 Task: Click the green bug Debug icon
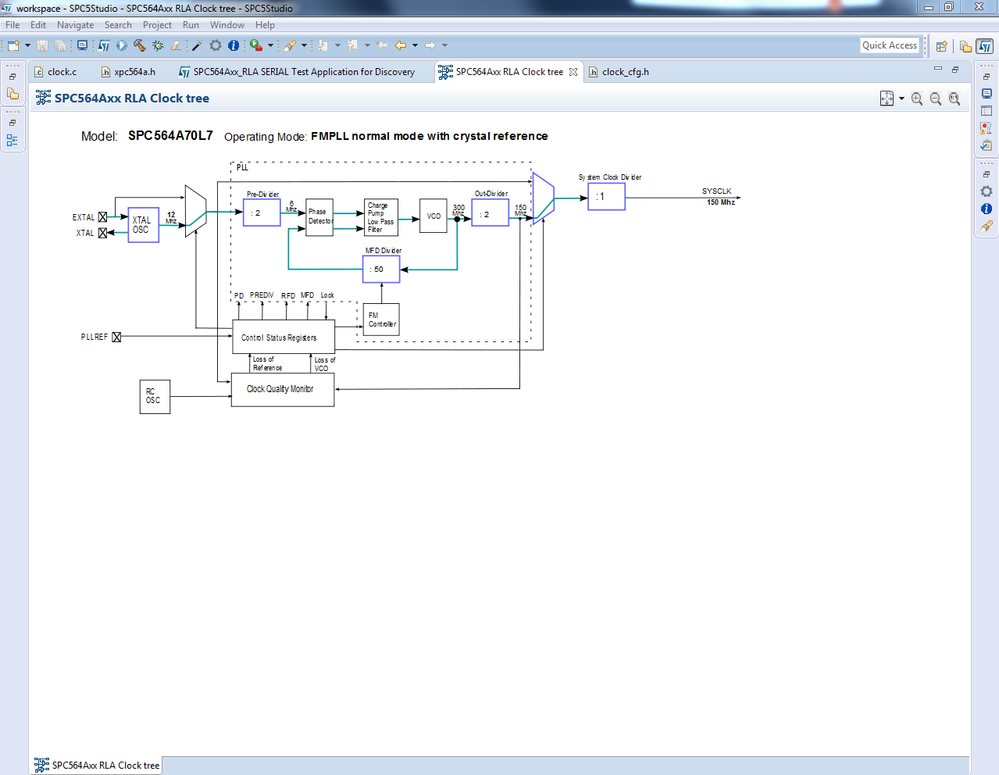point(158,45)
